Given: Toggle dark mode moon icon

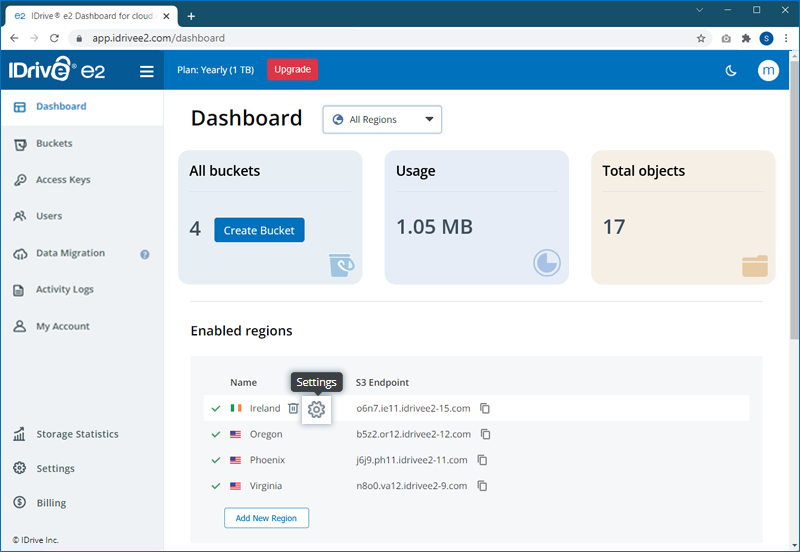Looking at the screenshot, I should click(731, 70).
